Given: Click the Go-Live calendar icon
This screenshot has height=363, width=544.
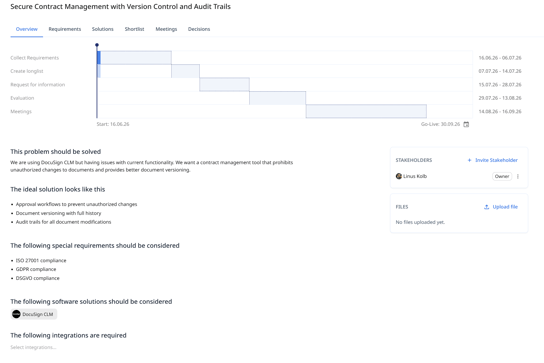Looking at the screenshot, I should 466,124.
